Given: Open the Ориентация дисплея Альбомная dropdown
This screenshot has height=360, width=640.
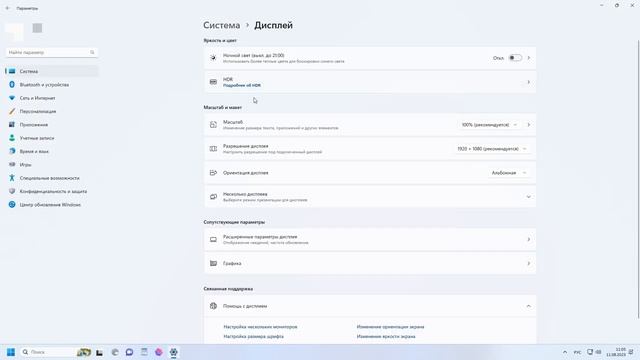Looking at the screenshot, I should click(x=509, y=173).
